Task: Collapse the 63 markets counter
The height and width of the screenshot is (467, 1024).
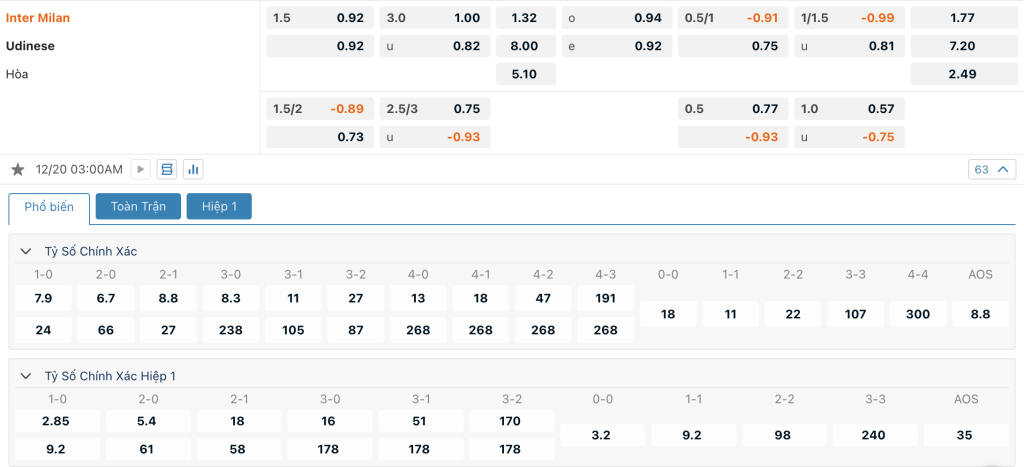Action: point(992,170)
